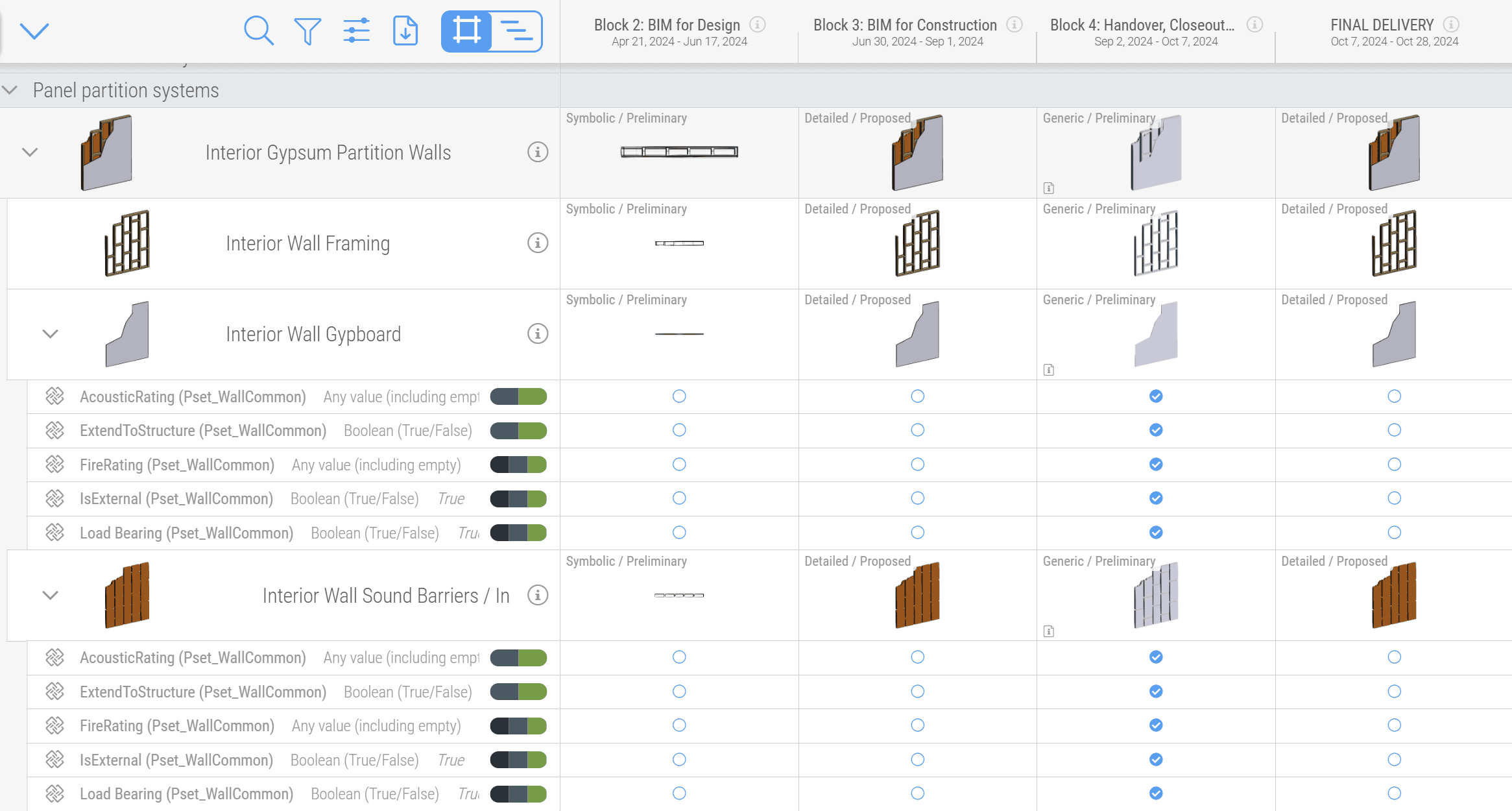
Task: Collapse the Panel partition systems group
Action: tap(10, 90)
